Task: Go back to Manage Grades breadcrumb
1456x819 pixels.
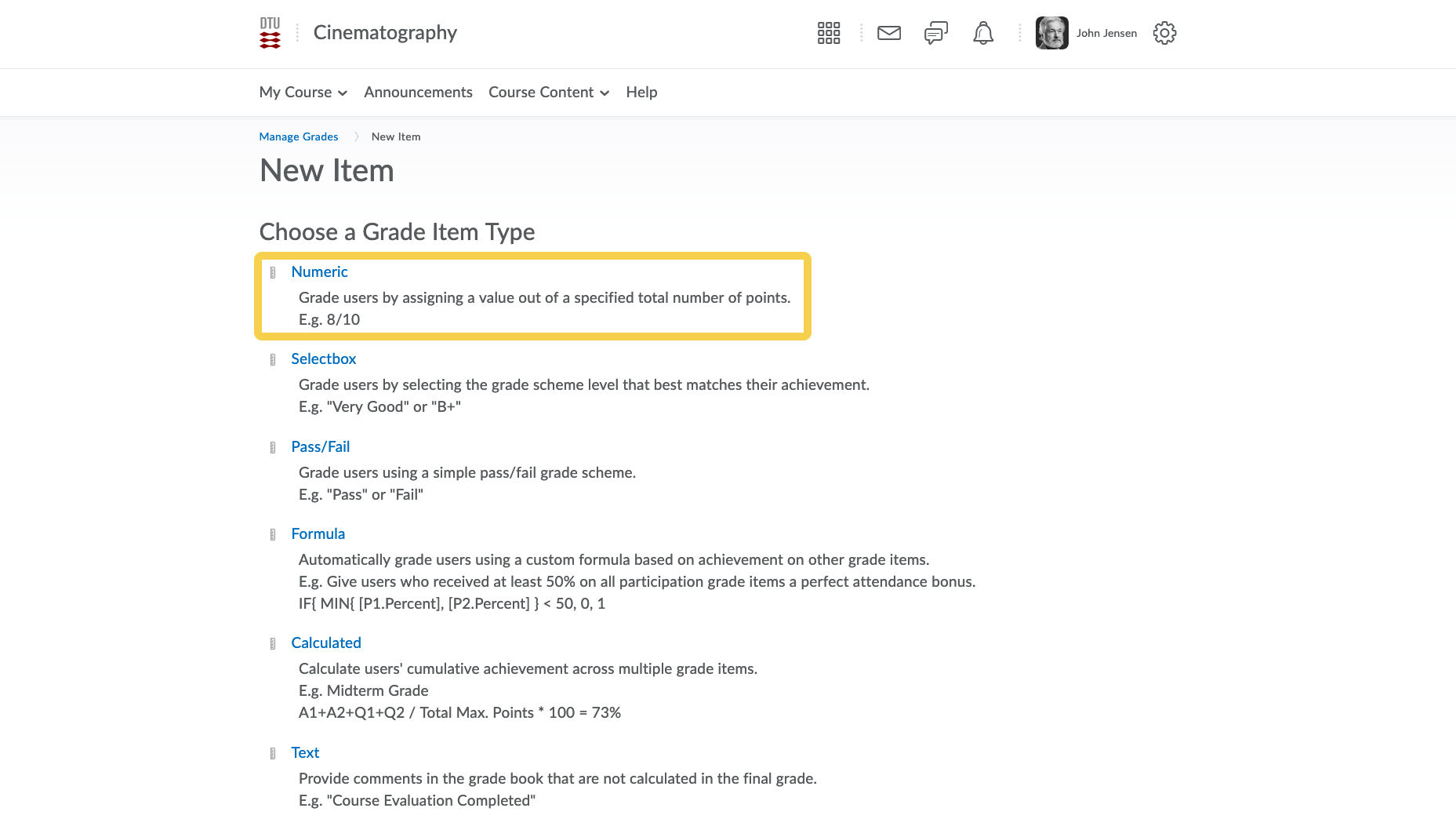Action: (x=299, y=136)
